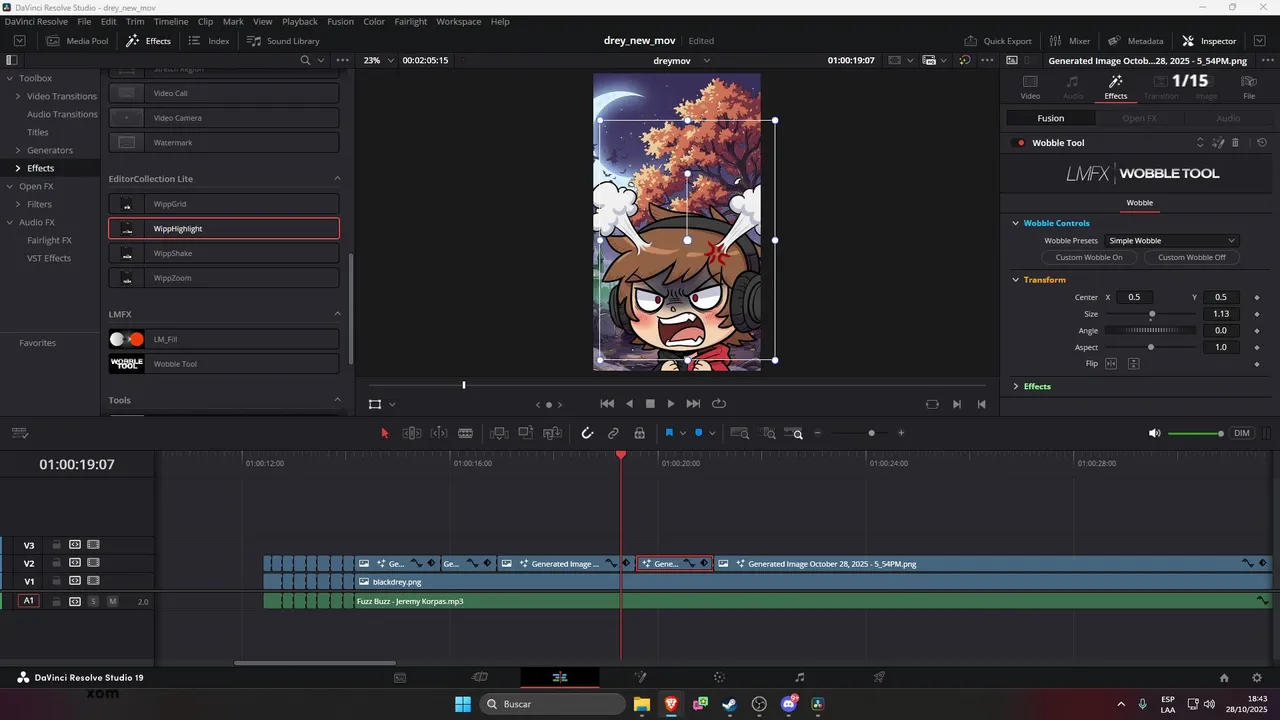Select the Wobble Tool effect in list
The height and width of the screenshot is (720, 1280).
click(x=224, y=364)
